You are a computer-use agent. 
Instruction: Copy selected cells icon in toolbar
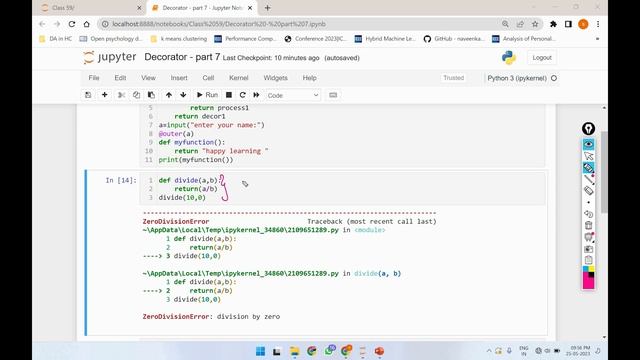pyautogui.click(x=136, y=95)
